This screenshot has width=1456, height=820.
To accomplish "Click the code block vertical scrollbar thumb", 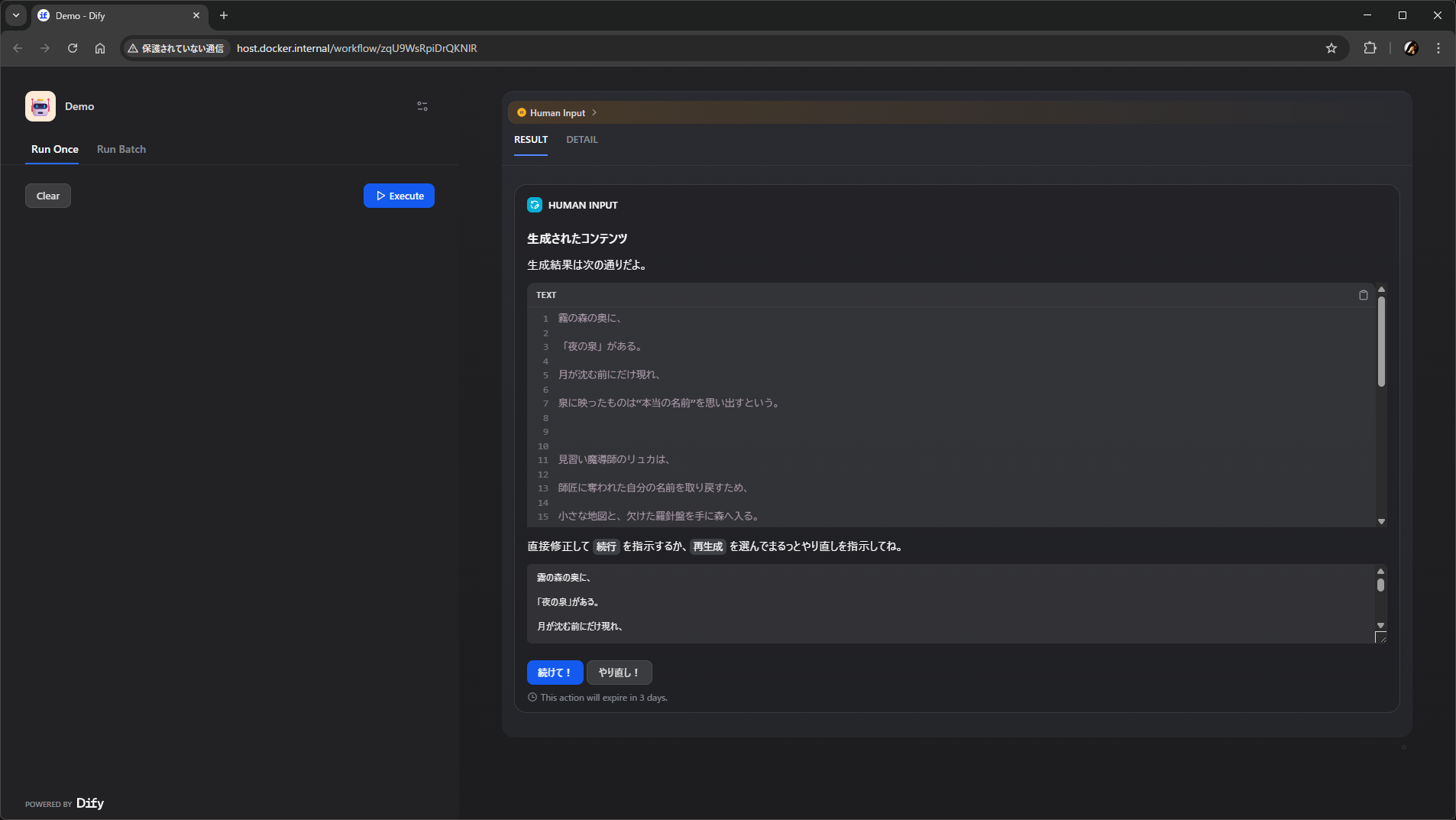I will pos(1381,341).
